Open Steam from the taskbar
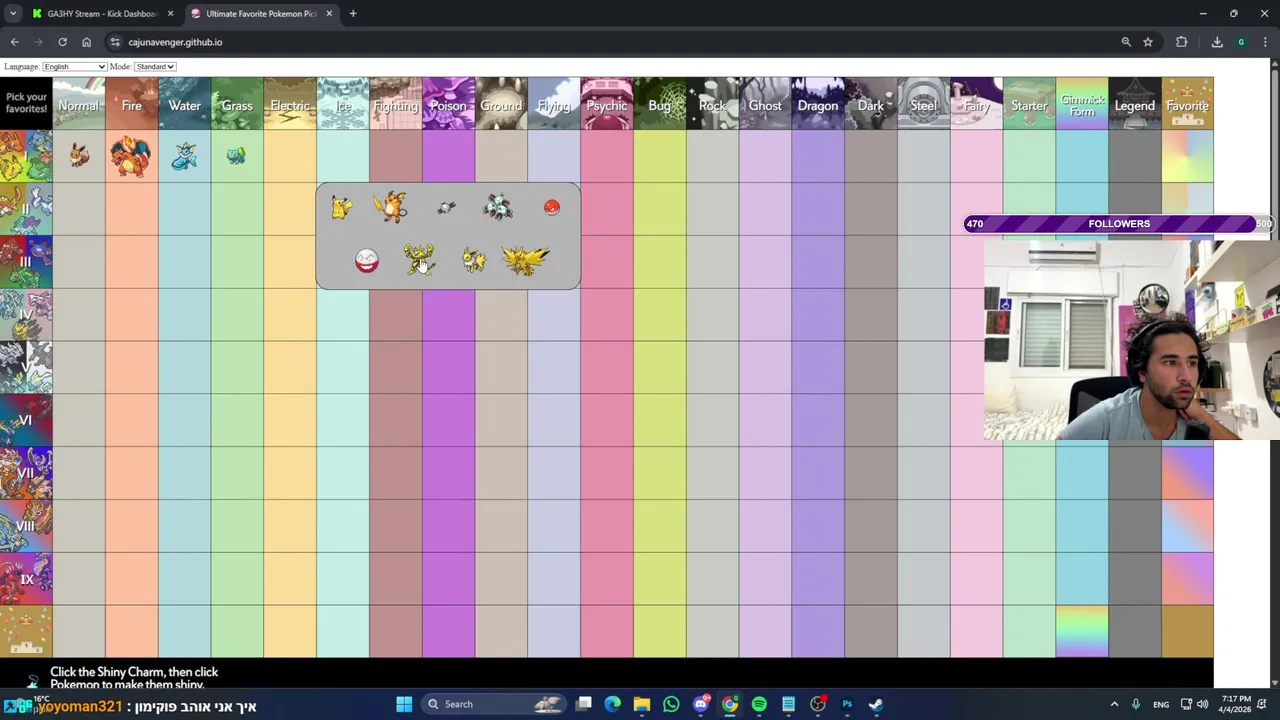 876,704
